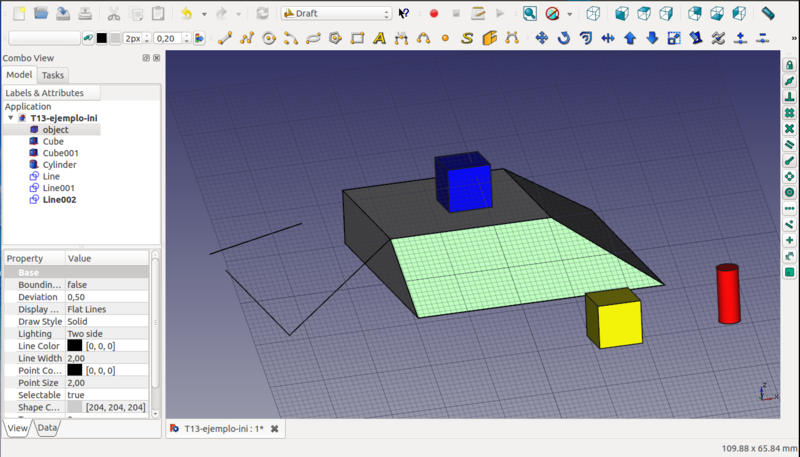Switch to the Tasks tab
Viewport: 800px width, 457px height.
coord(53,75)
